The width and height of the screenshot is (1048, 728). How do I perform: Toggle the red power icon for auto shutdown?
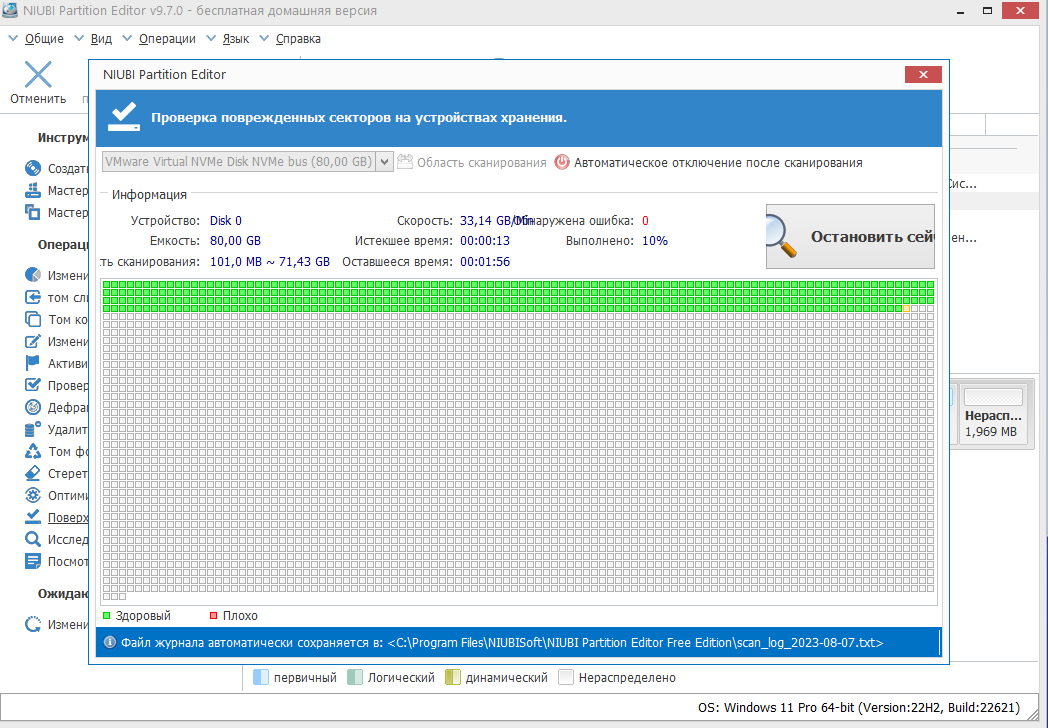click(562, 162)
